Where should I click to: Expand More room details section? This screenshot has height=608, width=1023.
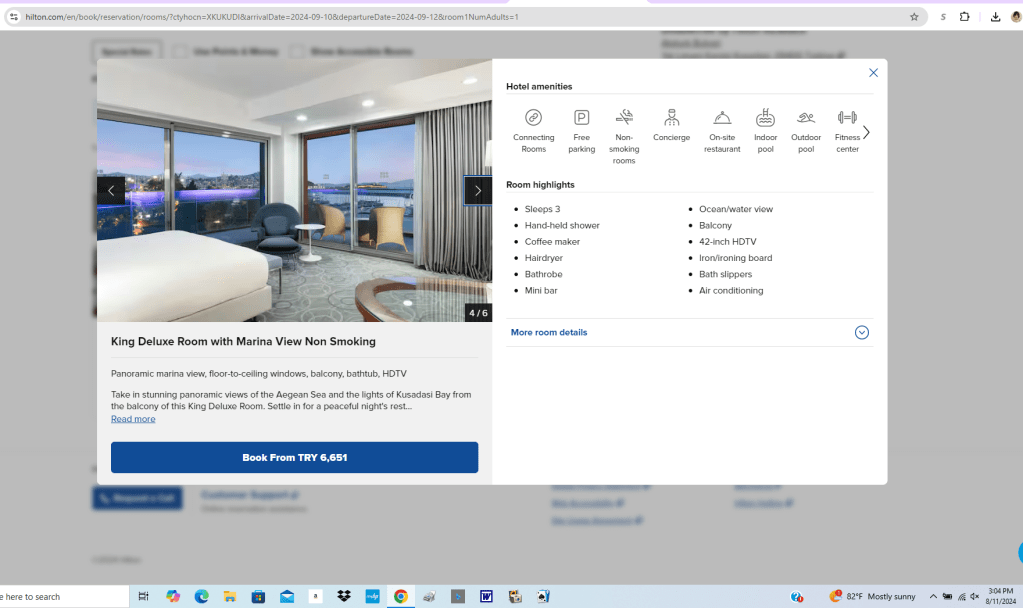861,333
